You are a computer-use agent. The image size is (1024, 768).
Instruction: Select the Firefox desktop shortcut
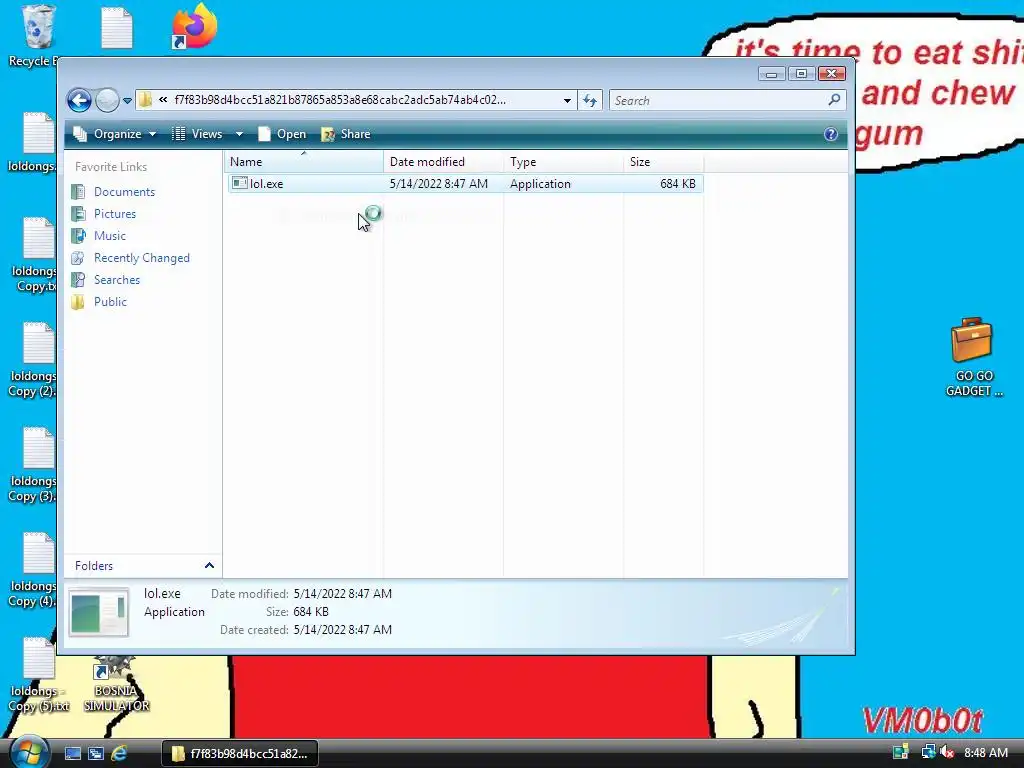point(194,26)
